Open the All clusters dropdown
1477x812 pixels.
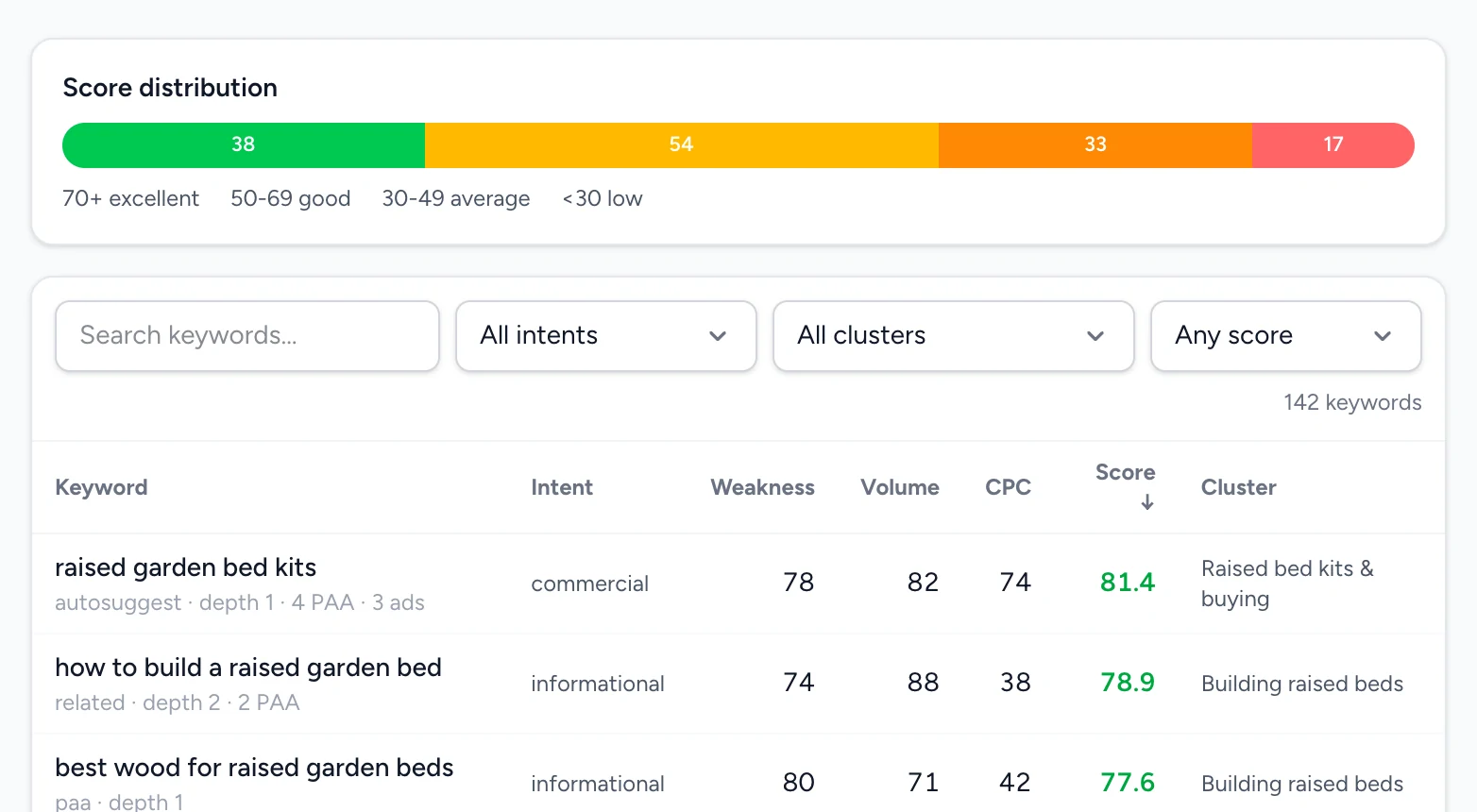[x=954, y=336]
